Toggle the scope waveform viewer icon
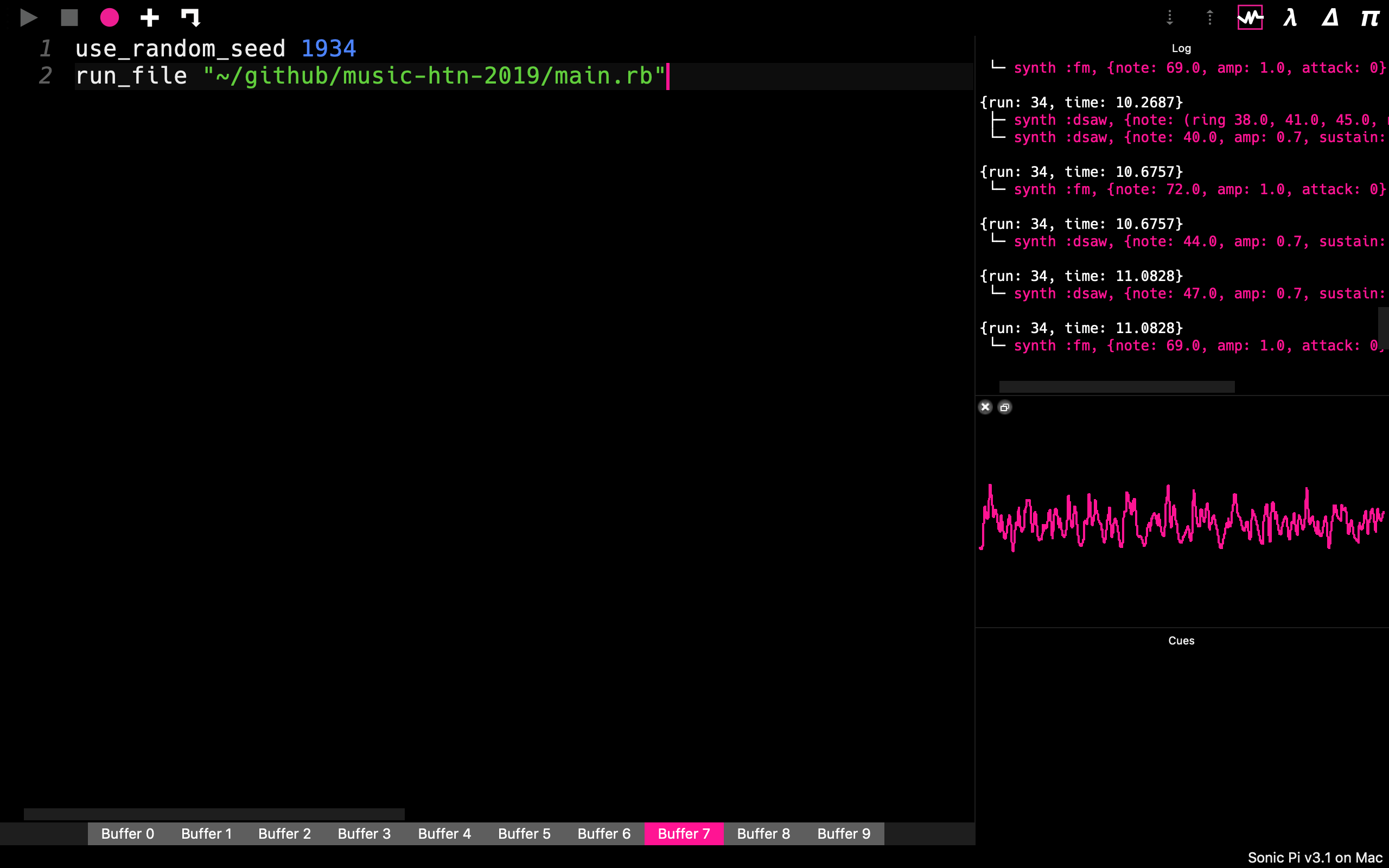1389x868 pixels. pos(1250,17)
